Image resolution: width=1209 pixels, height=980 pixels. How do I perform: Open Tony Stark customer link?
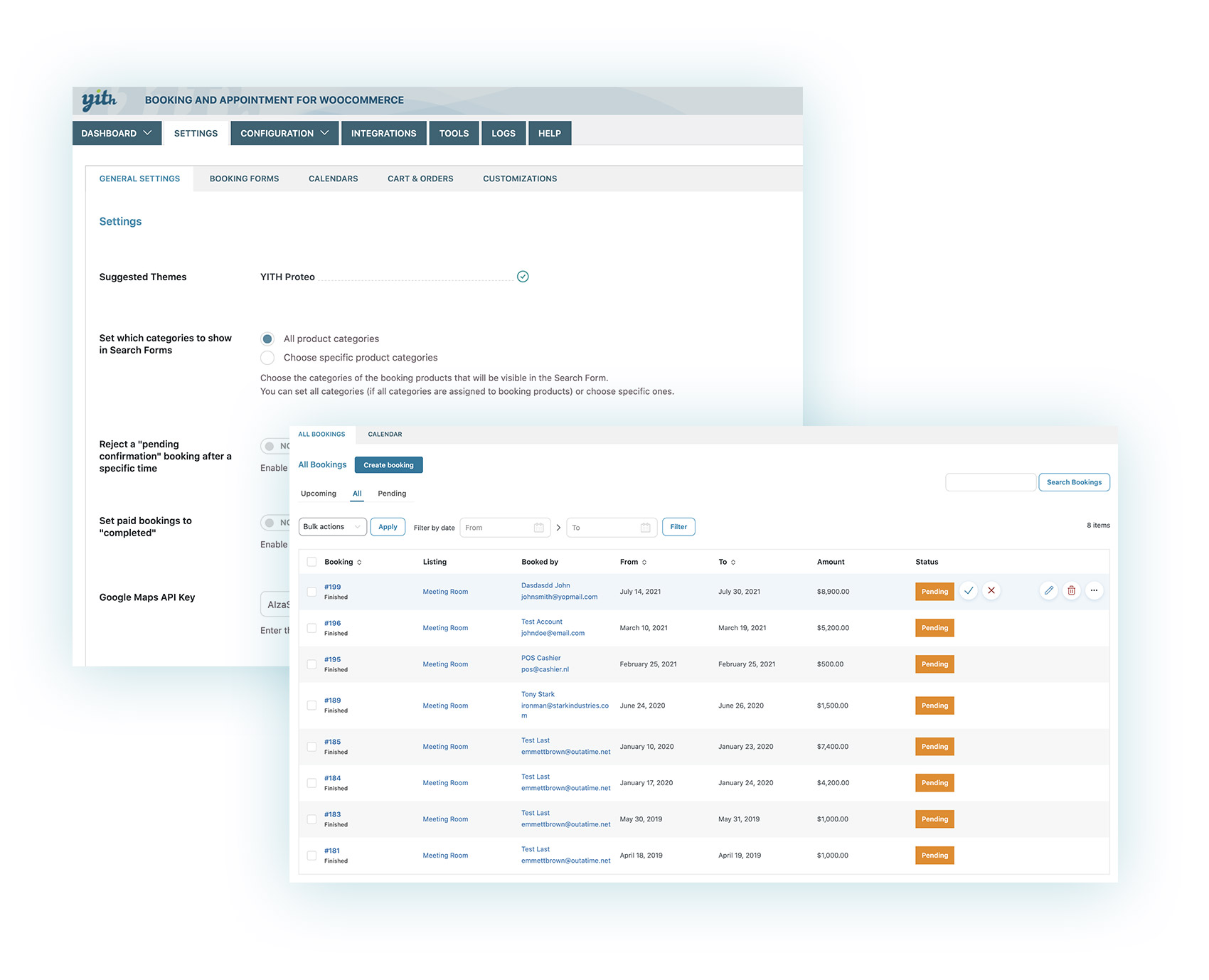click(x=538, y=695)
